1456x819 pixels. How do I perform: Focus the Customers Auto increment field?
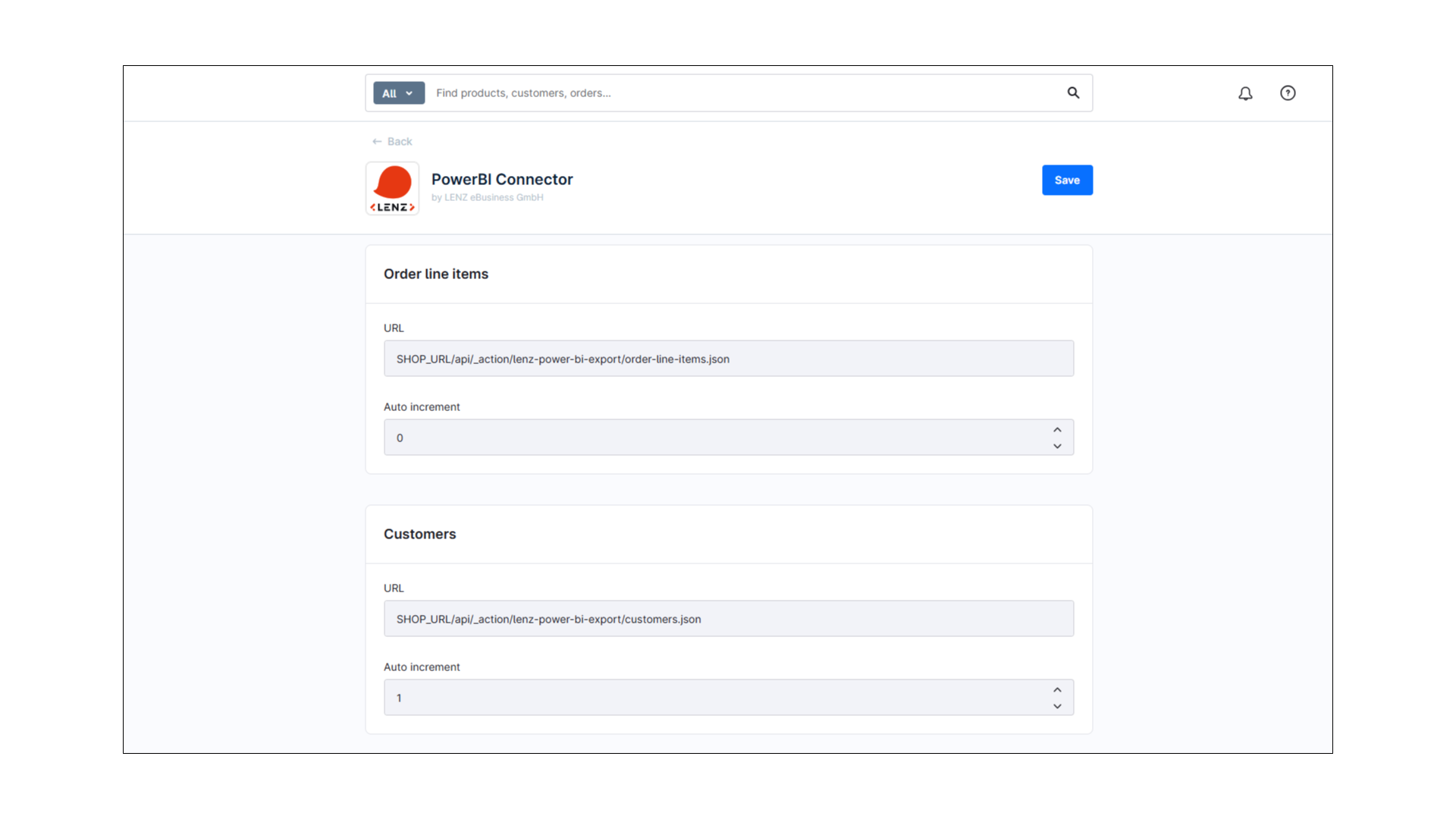(713, 698)
